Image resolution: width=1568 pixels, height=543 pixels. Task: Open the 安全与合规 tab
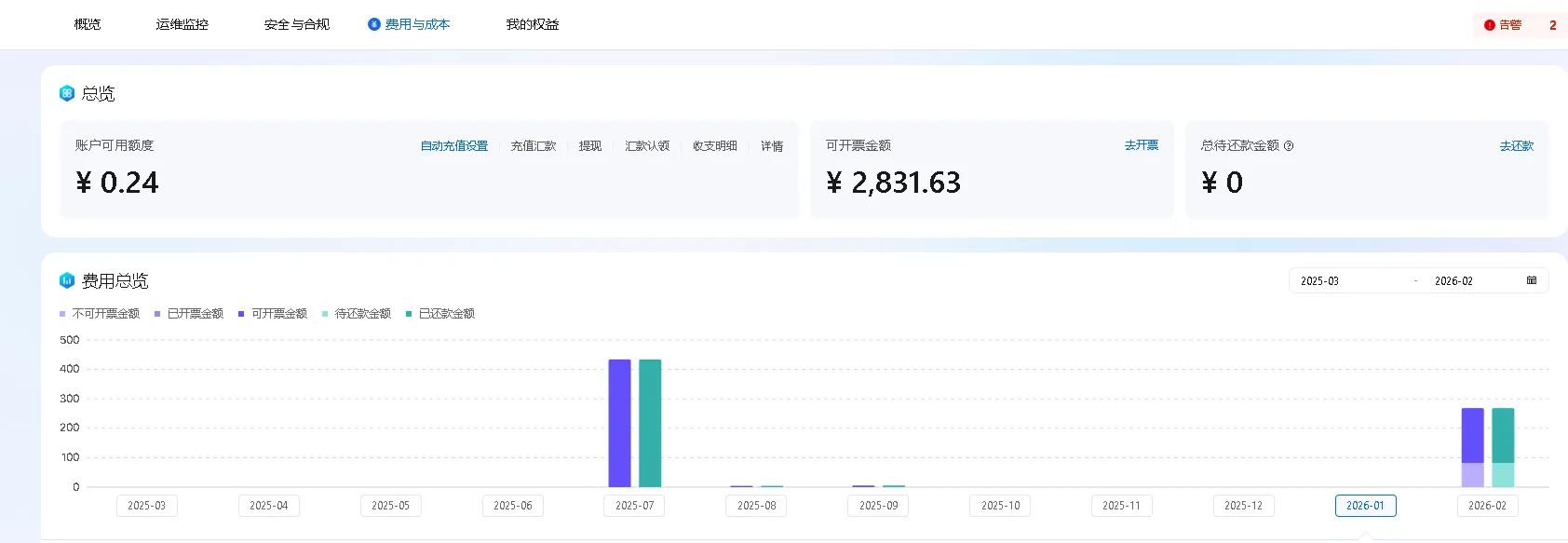[x=297, y=24]
